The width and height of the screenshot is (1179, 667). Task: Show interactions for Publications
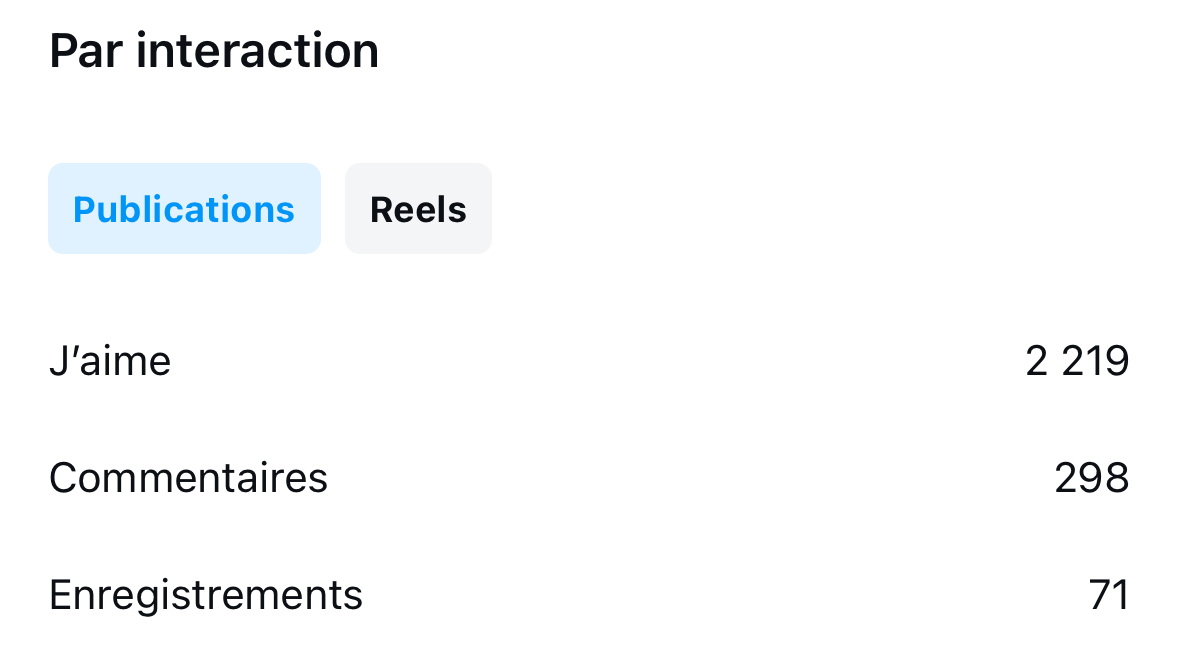tap(184, 209)
